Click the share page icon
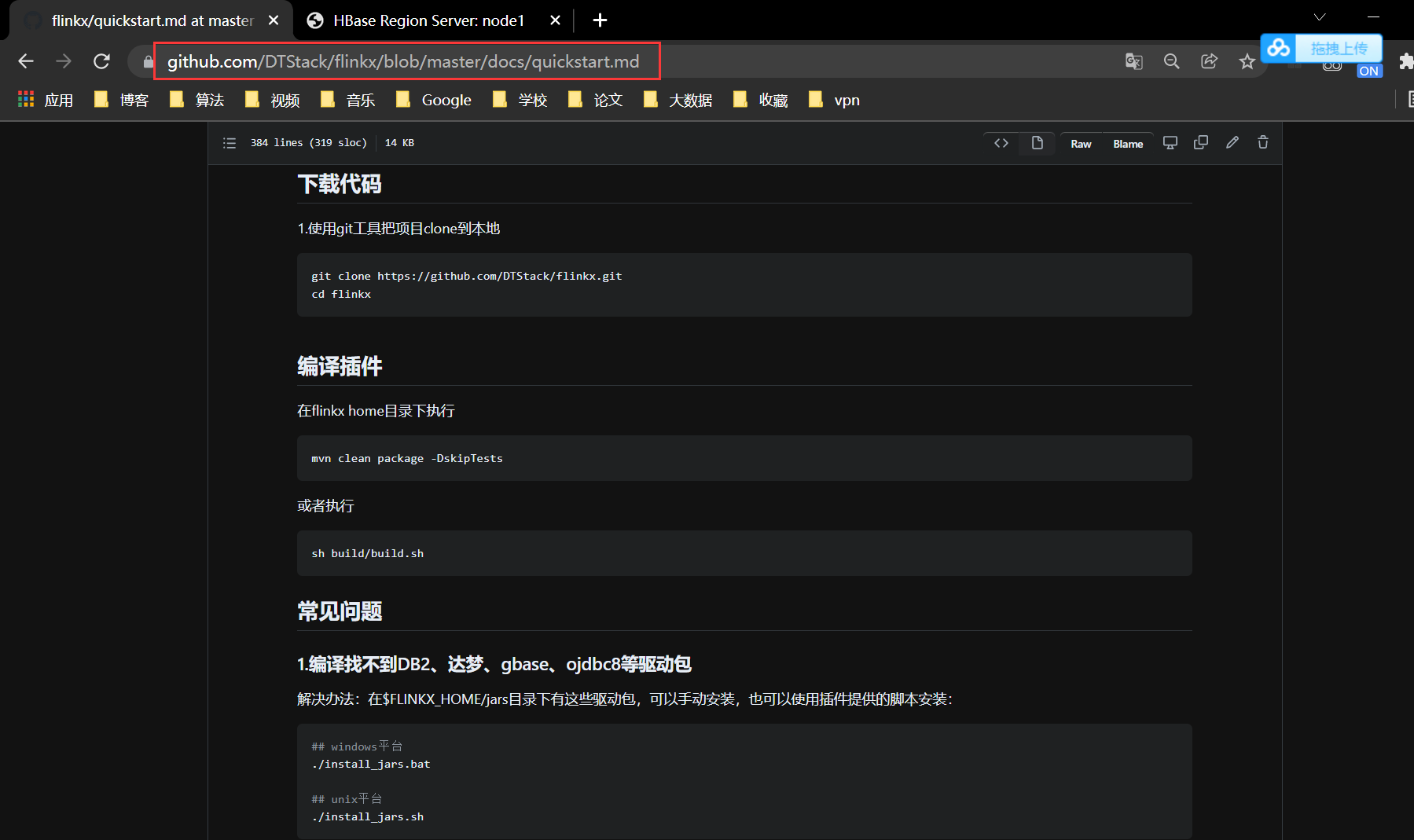 pyautogui.click(x=1209, y=61)
